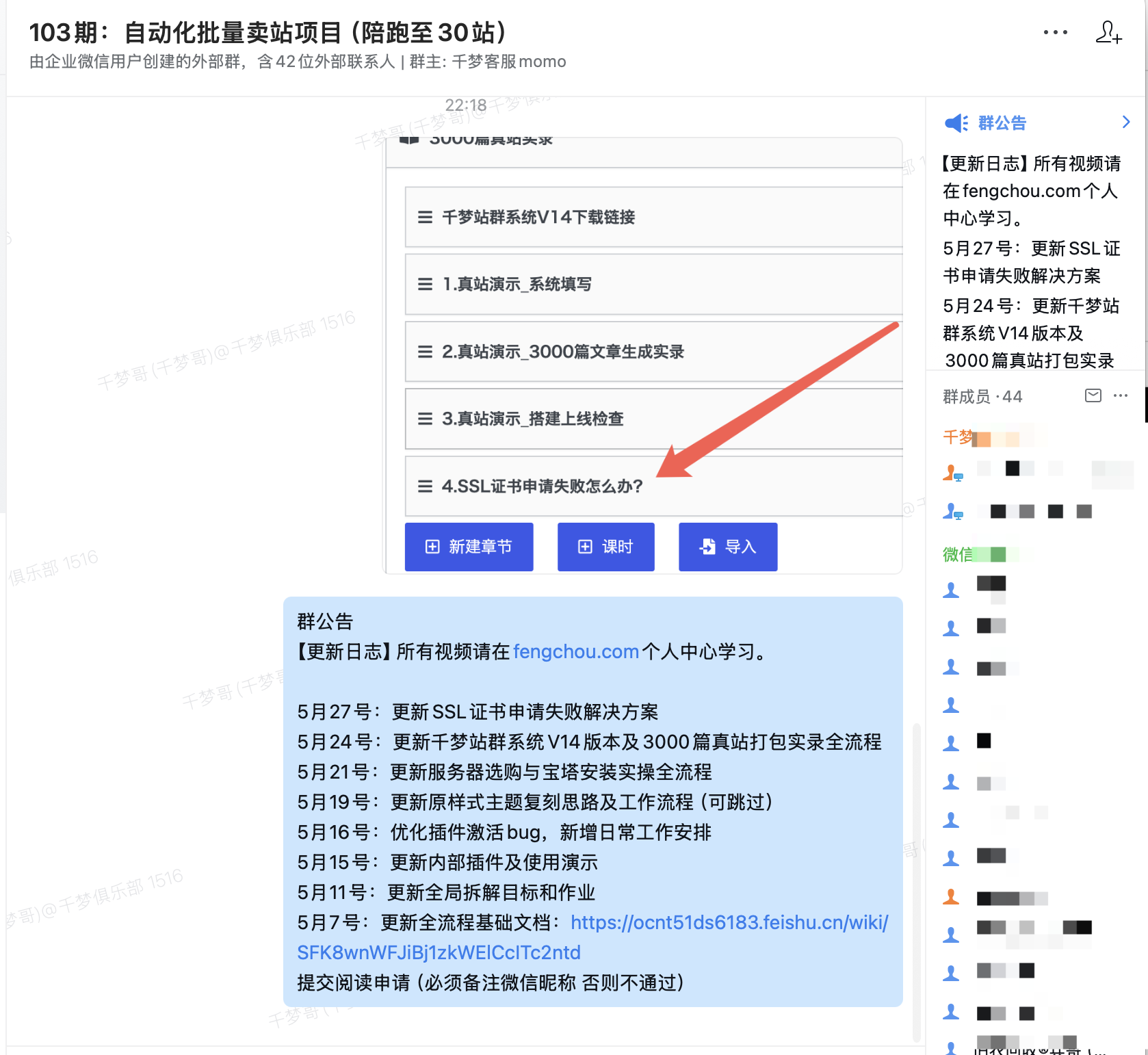
Task: Click the line 5月21号 更新服务器选购
Action: [504, 772]
